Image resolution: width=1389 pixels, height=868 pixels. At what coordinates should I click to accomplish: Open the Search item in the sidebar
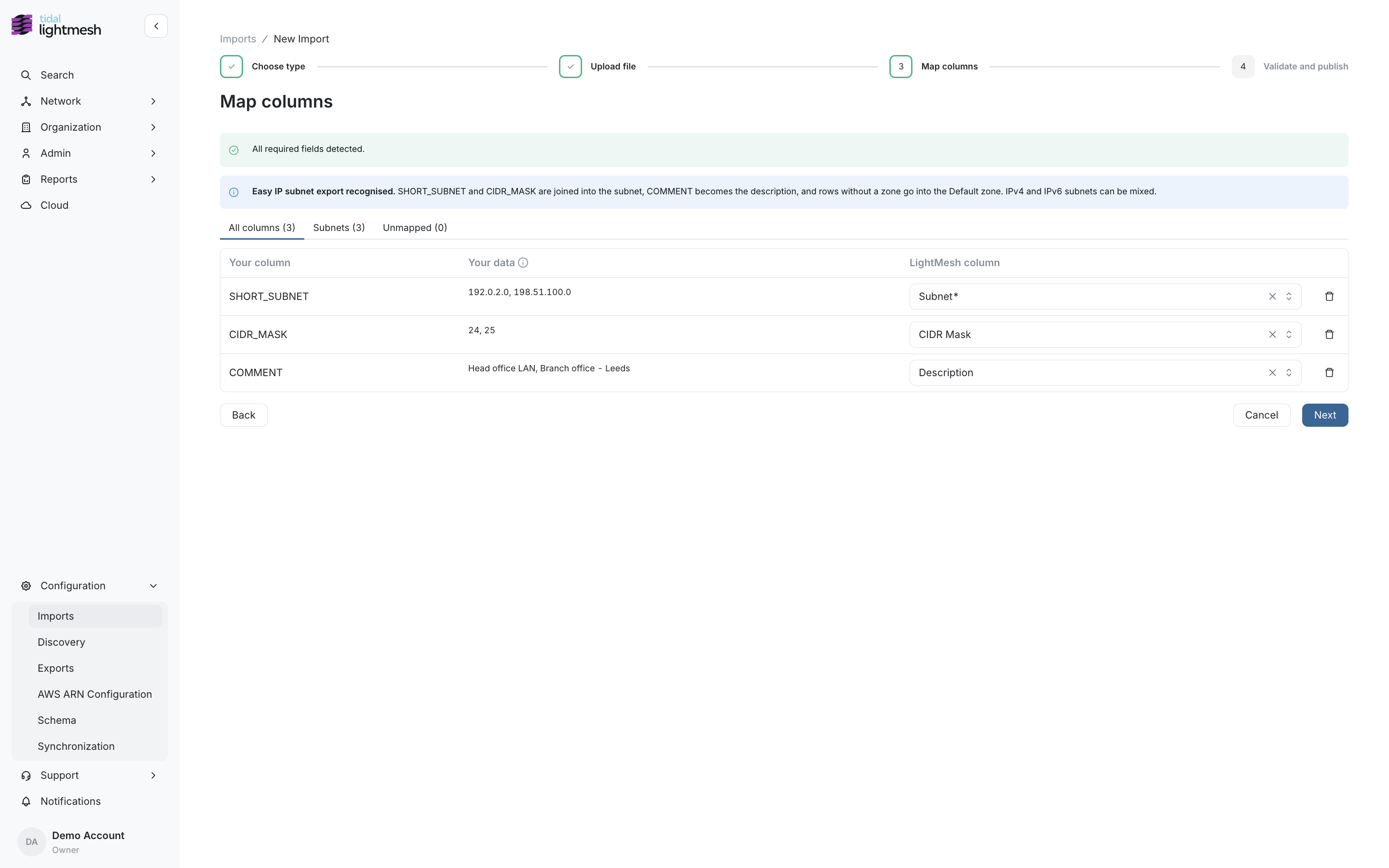click(x=90, y=75)
